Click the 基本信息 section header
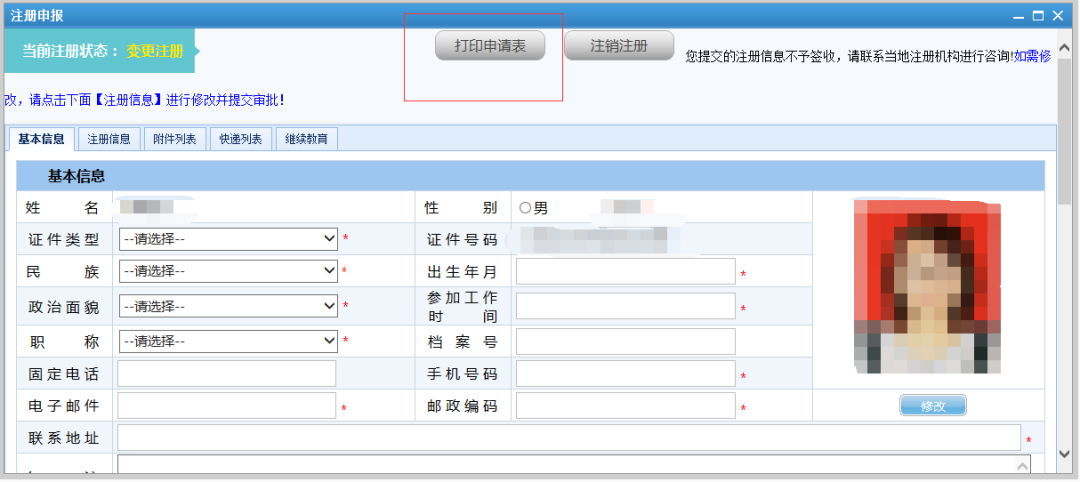The height and width of the screenshot is (482, 1080). [530, 176]
